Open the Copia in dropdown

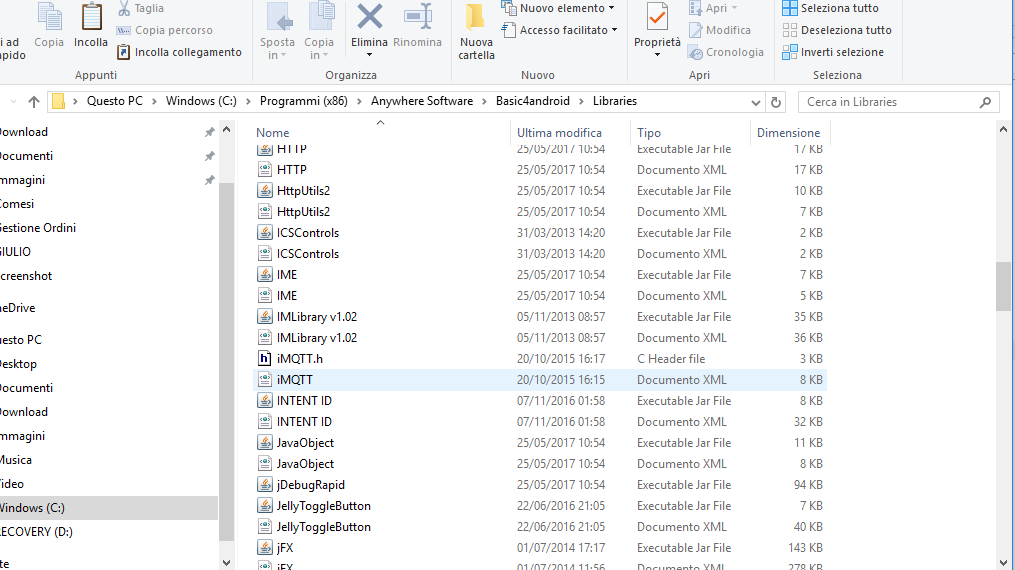pos(319,49)
